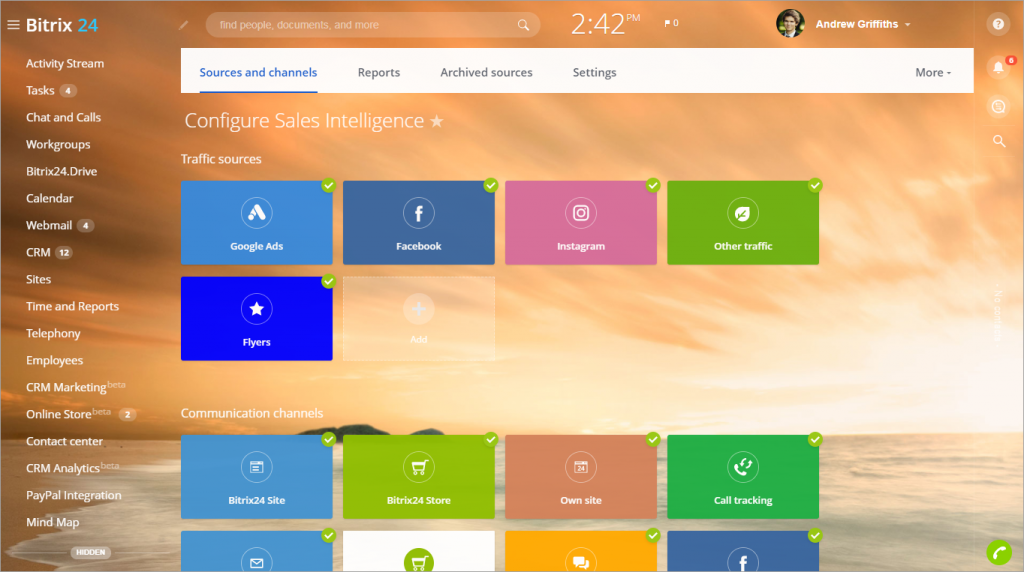Go to Sites in the left menu
Viewport: 1024px width, 572px height.
tap(39, 279)
